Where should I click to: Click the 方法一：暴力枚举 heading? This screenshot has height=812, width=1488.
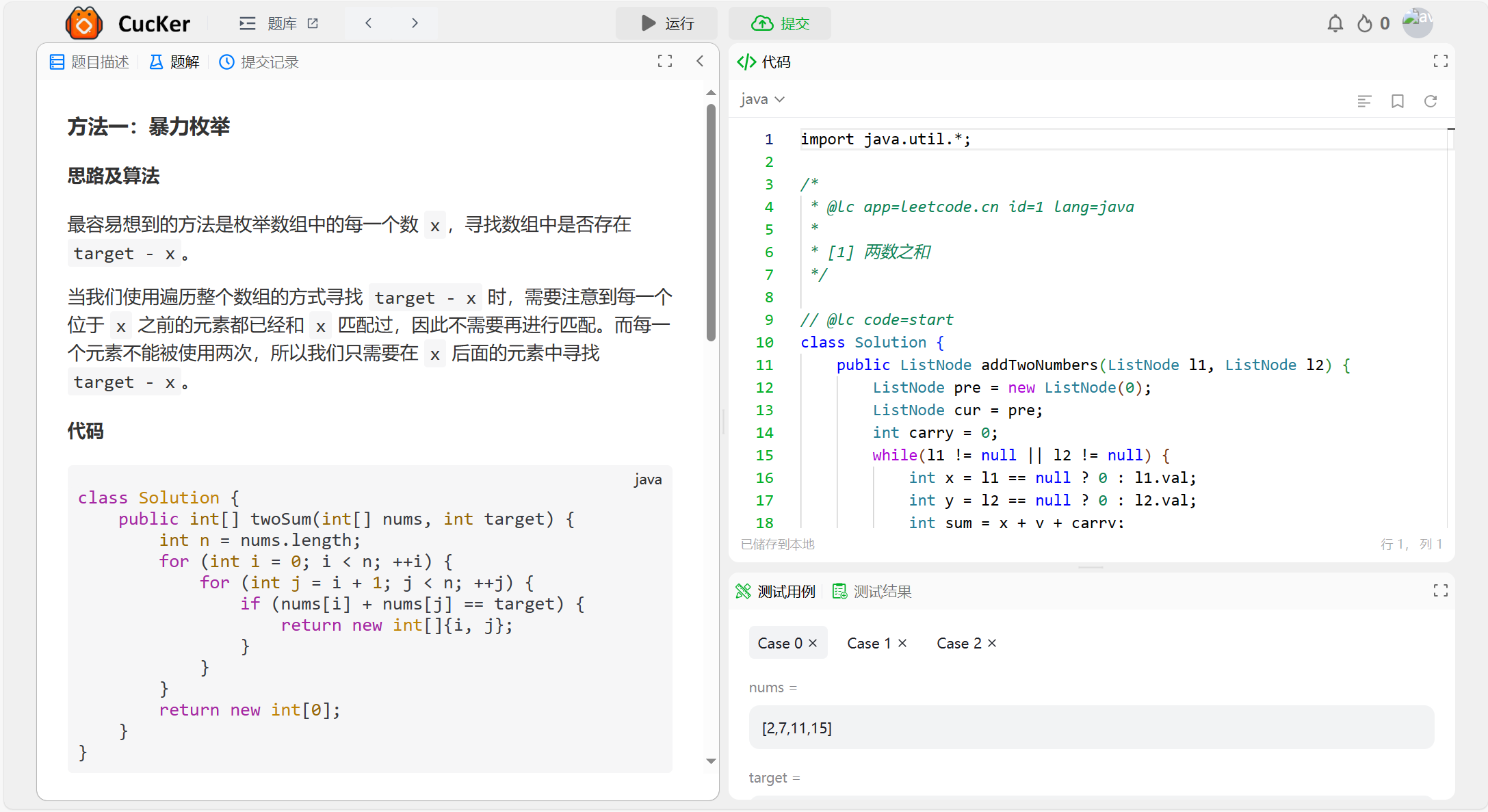click(x=148, y=127)
